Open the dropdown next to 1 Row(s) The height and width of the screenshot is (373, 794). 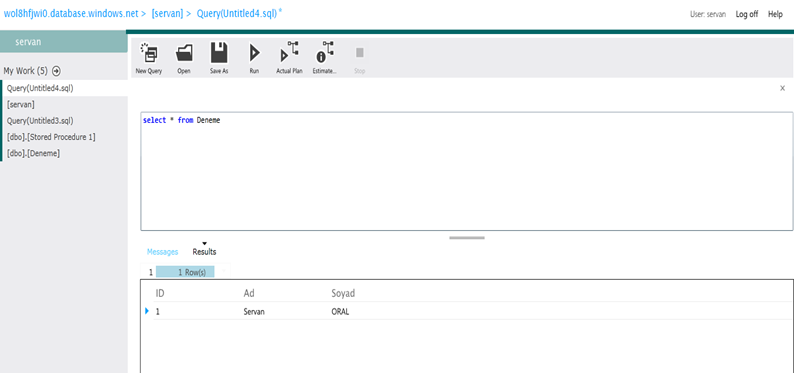click(223, 272)
